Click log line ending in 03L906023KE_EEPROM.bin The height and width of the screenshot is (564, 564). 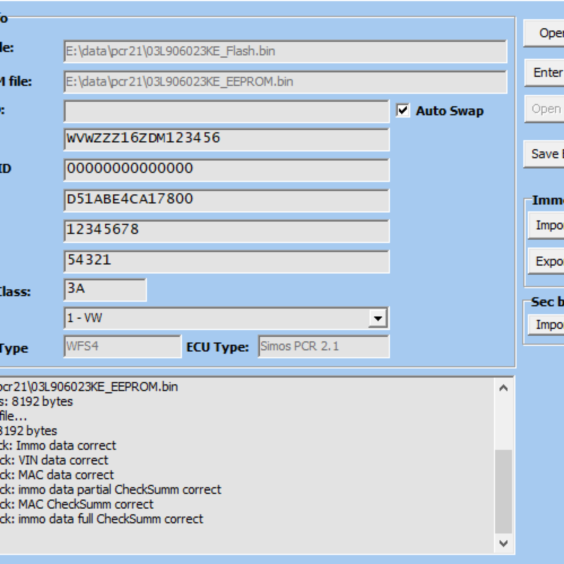tap(88, 387)
